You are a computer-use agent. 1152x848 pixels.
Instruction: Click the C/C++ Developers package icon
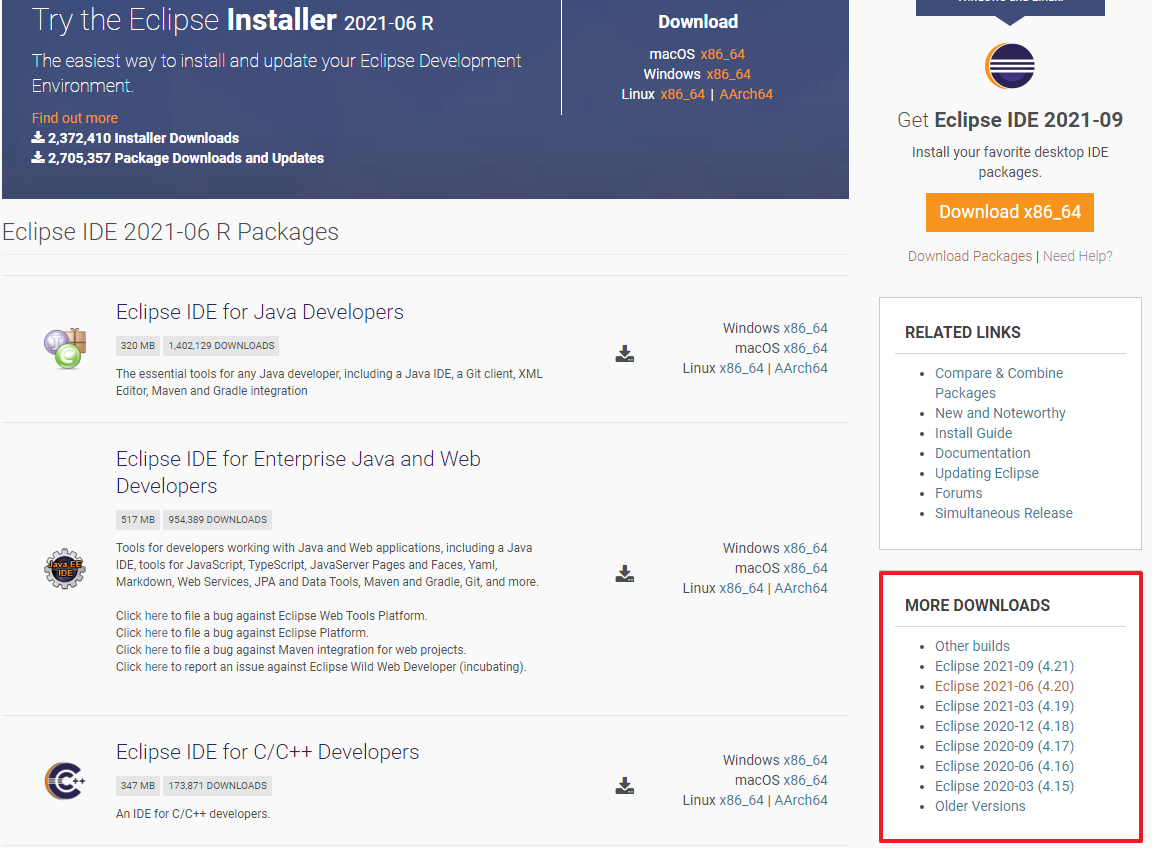coord(65,781)
